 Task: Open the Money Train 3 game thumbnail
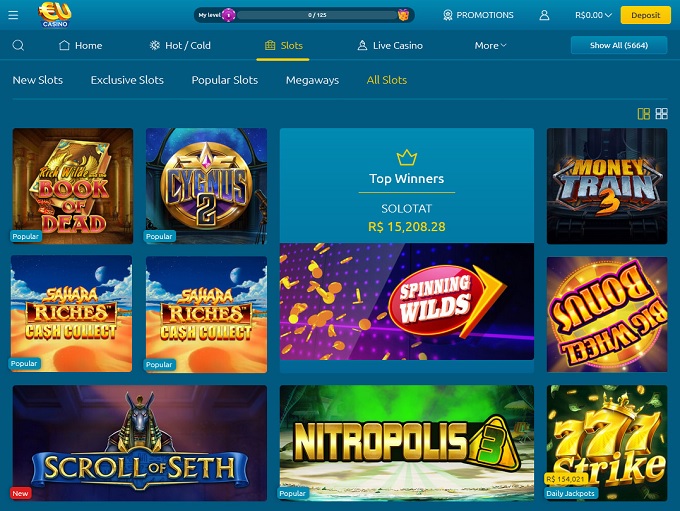(607, 186)
